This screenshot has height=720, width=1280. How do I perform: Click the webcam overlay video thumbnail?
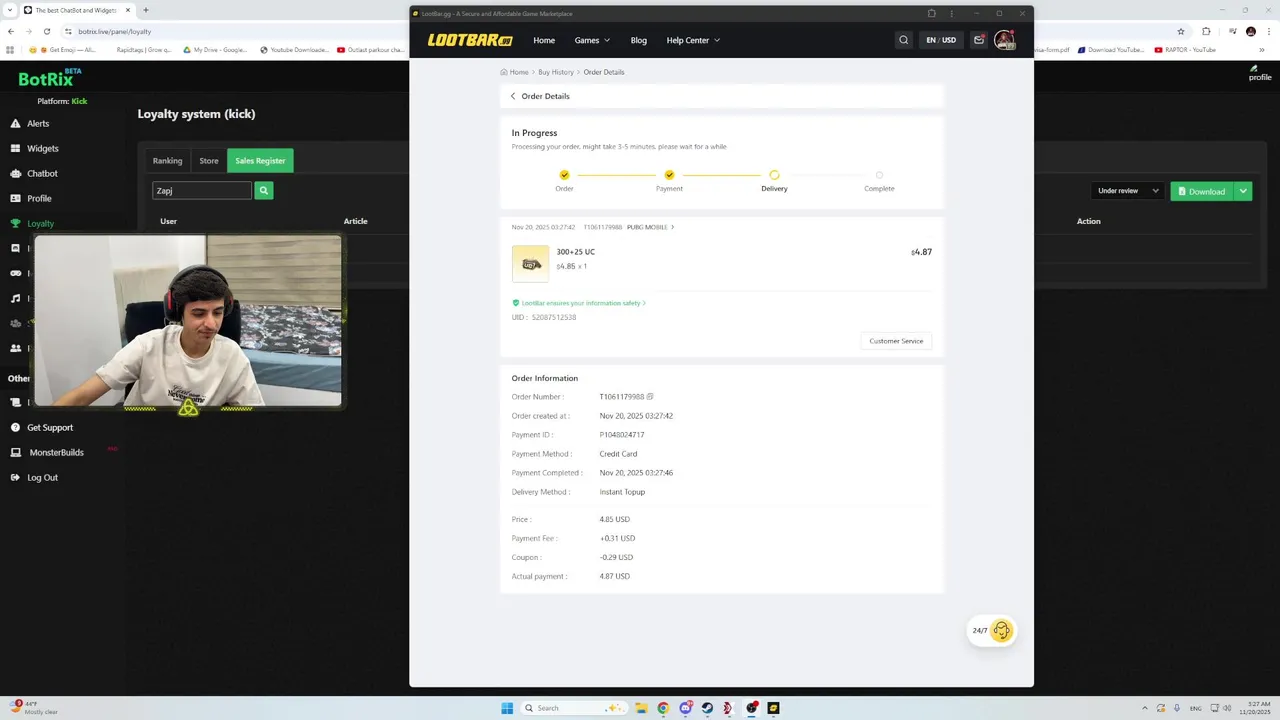click(x=187, y=320)
